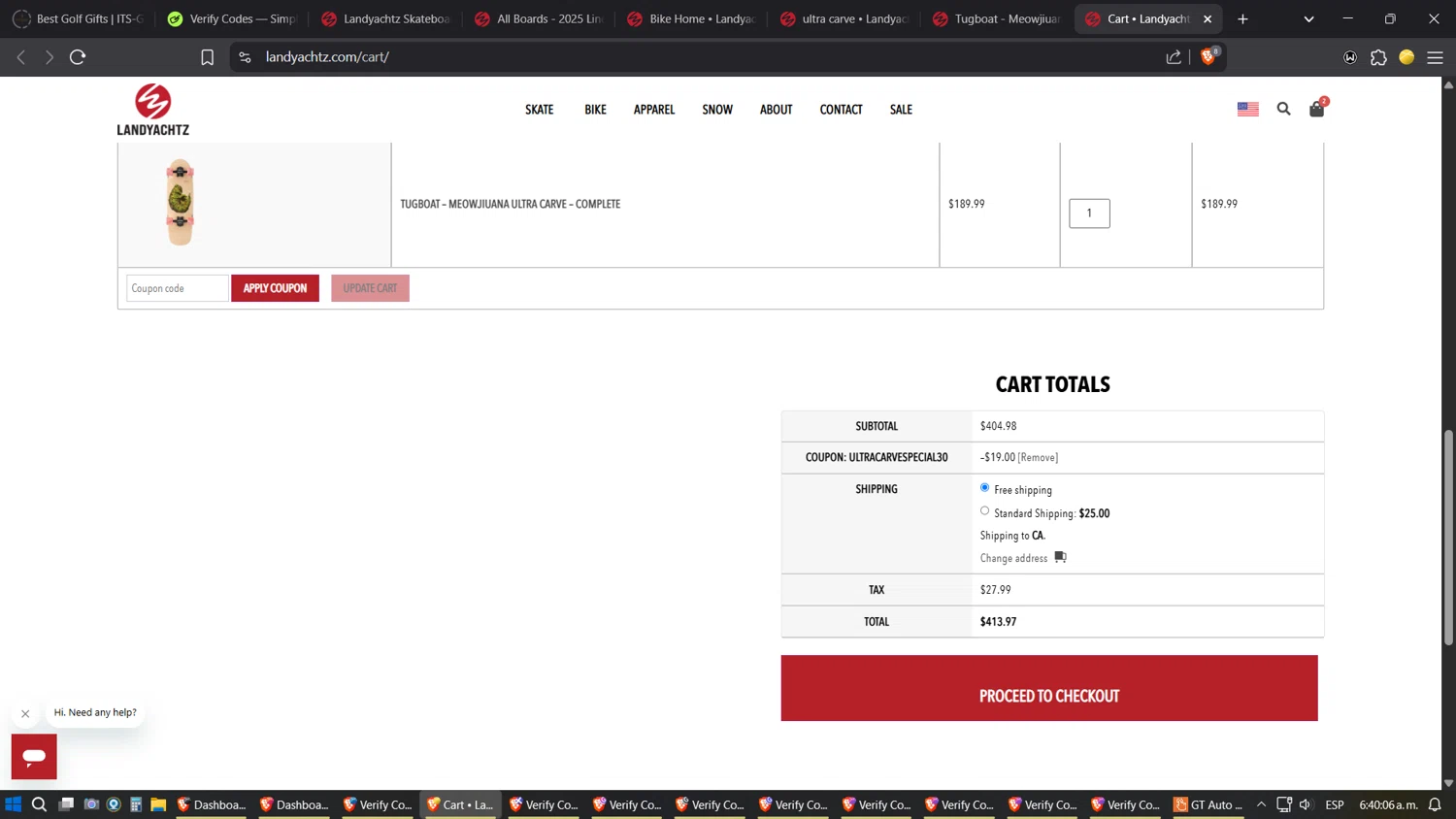Switch to ultra carve tab
The image size is (1456, 819).
[x=845, y=18]
